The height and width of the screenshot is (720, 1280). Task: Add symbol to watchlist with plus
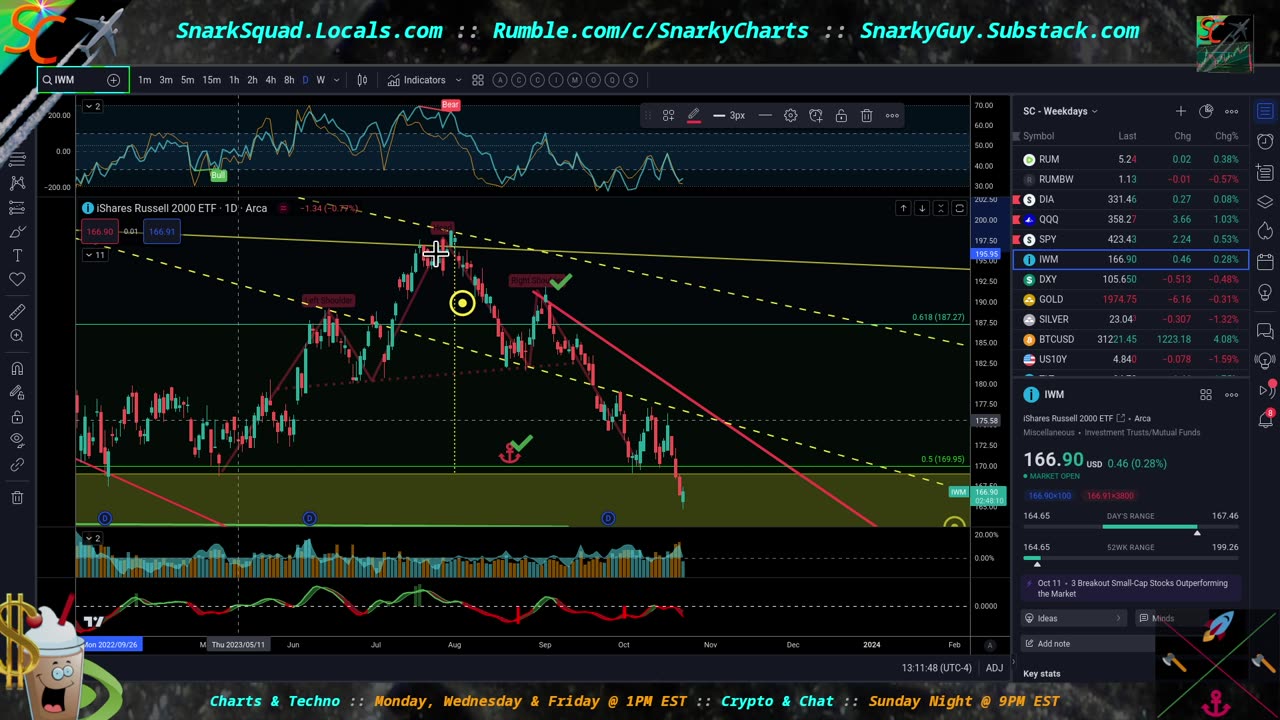point(1181,111)
